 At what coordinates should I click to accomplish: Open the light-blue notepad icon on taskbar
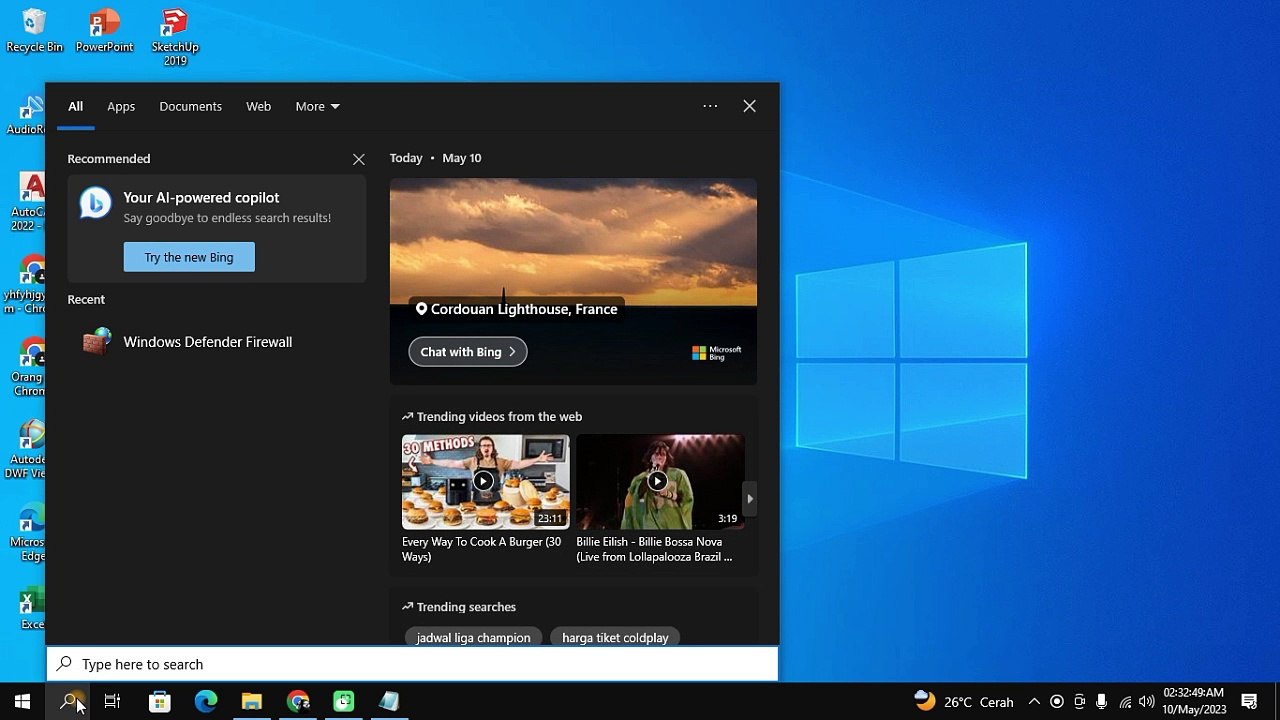coord(390,701)
